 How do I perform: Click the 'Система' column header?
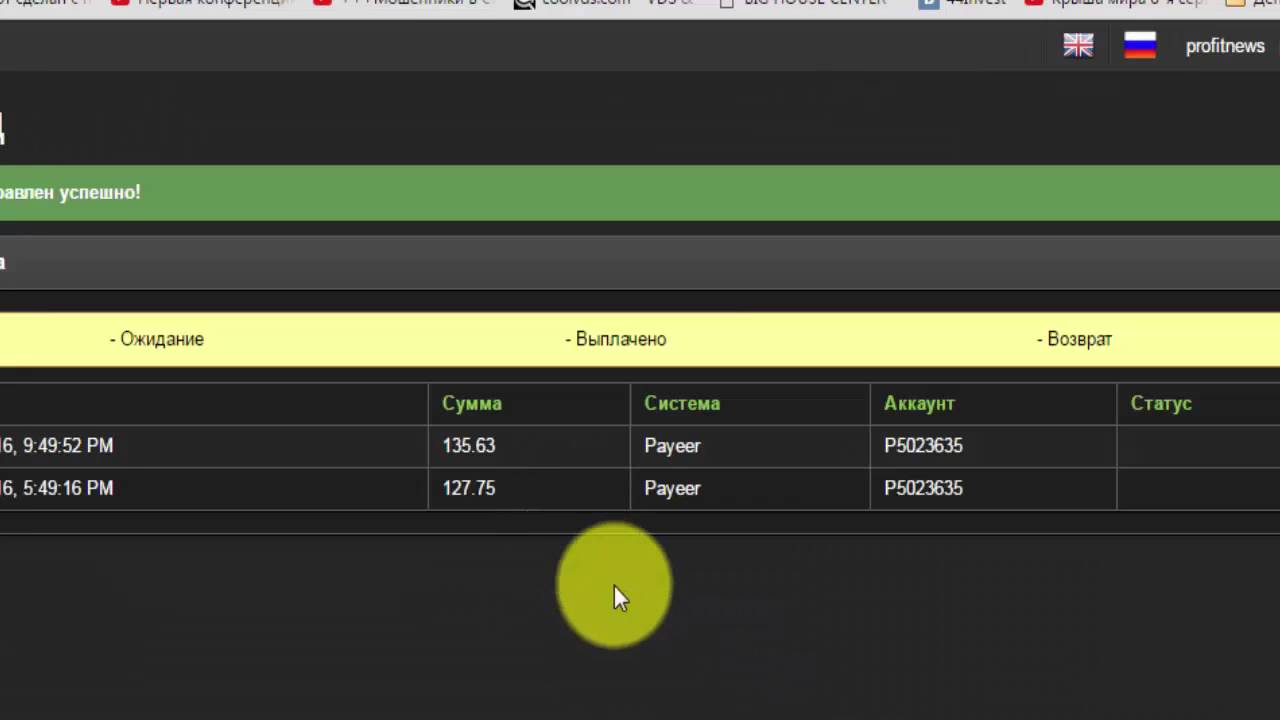(x=682, y=403)
